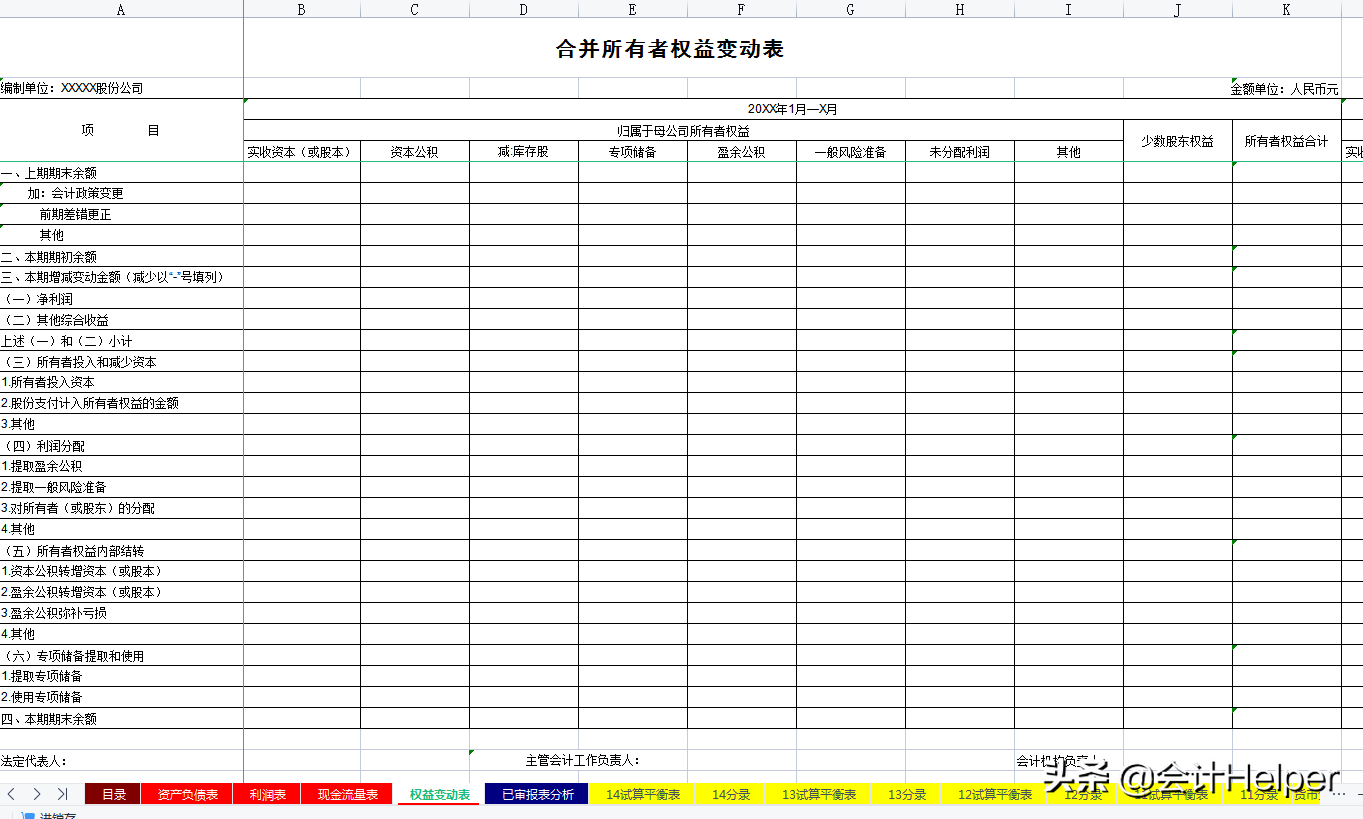The width and height of the screenshot is (1363, 819).
Task: Open the 14分录 sheet tab
Action: point(729,793)
